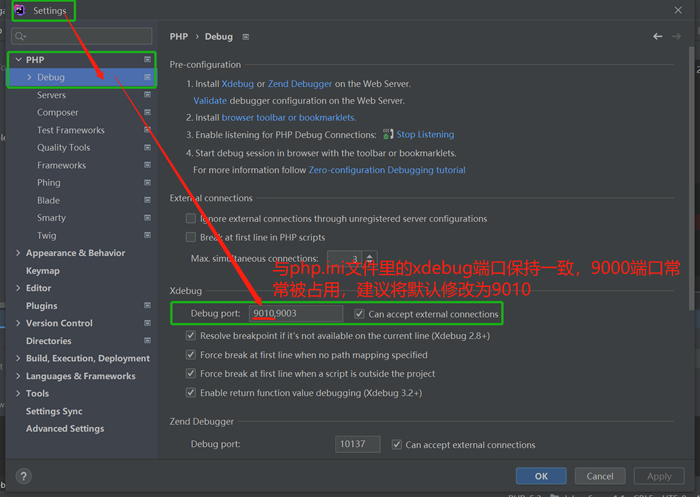Viewport: 700px width, 497px height.
Task: Expand the Debug tree node
Action: 29,77
